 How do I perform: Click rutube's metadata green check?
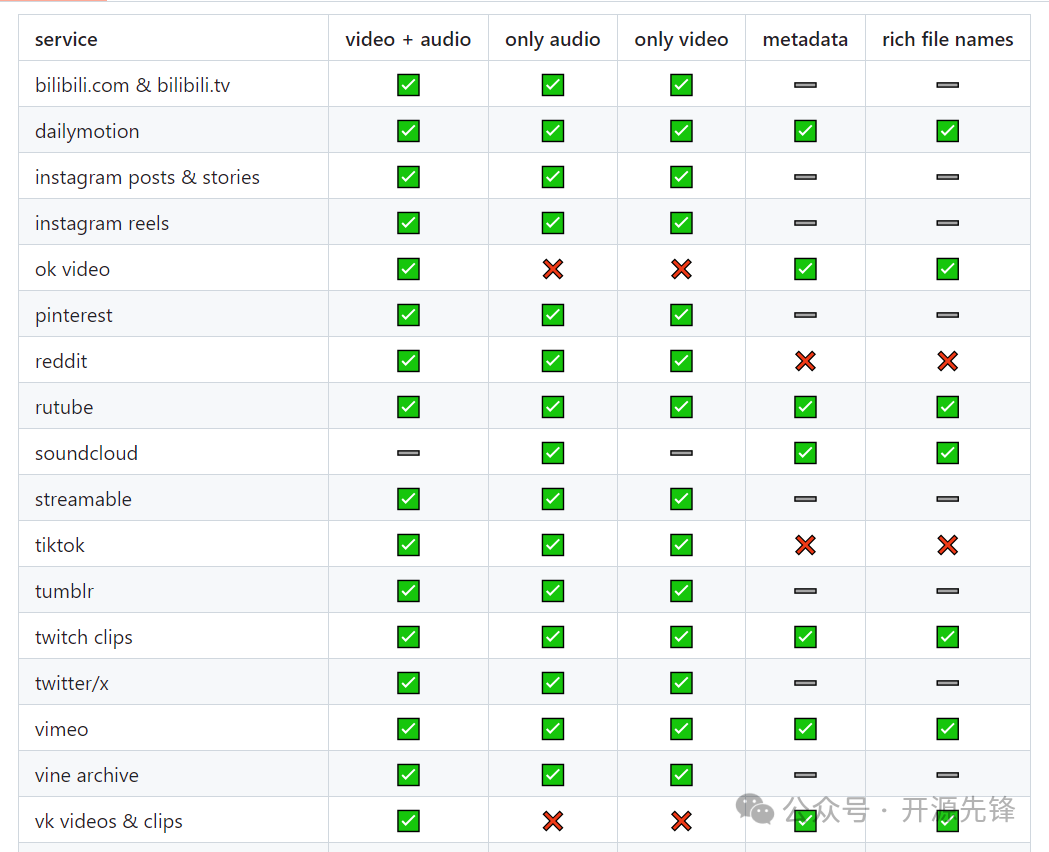point(805,407)
